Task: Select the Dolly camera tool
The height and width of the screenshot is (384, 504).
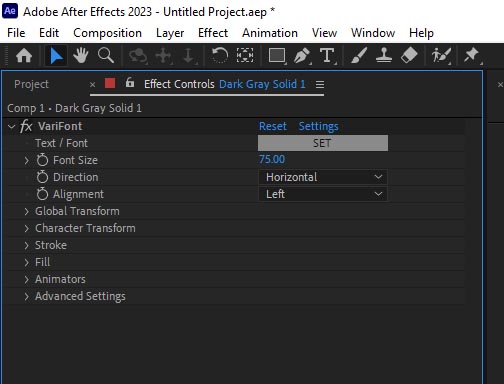Action: pyautogui.click(x=189, y=56)
